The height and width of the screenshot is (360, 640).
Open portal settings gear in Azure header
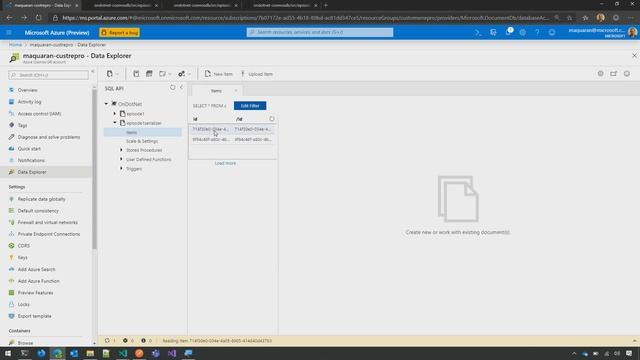pos(522,32)
